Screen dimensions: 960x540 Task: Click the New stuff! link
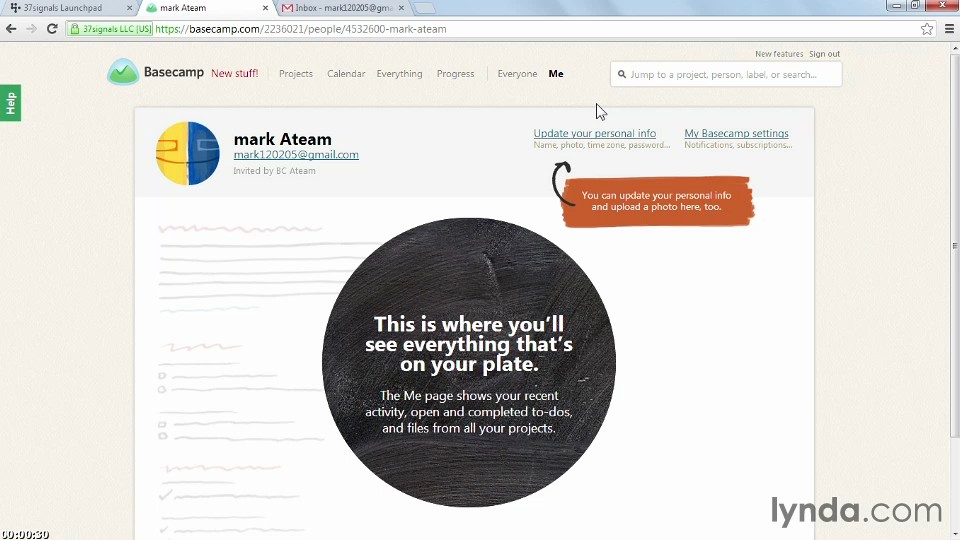[234, 73]
